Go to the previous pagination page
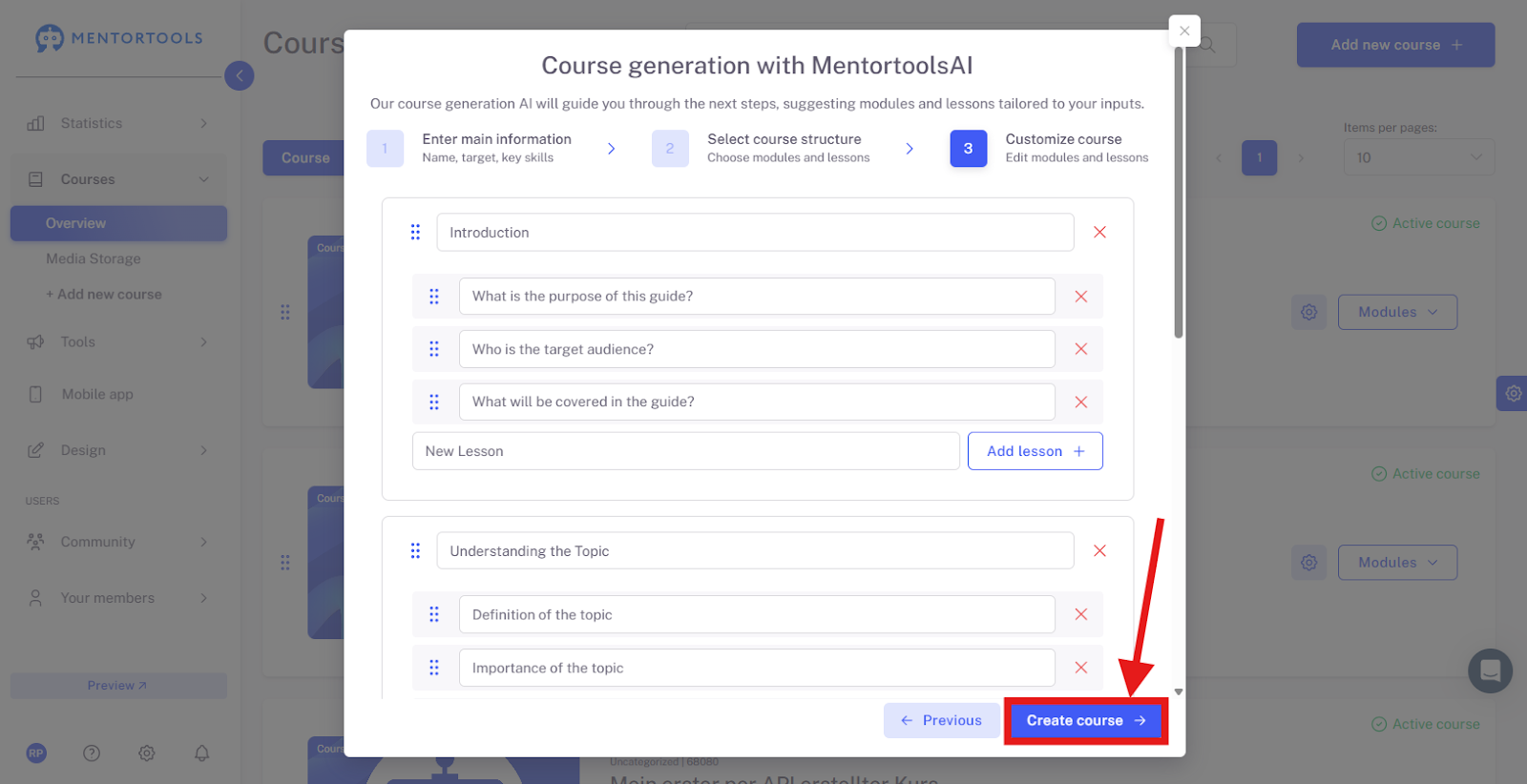Image resolution: width=1527 pixels, height=784 pixels. [x=1219, y=158]
